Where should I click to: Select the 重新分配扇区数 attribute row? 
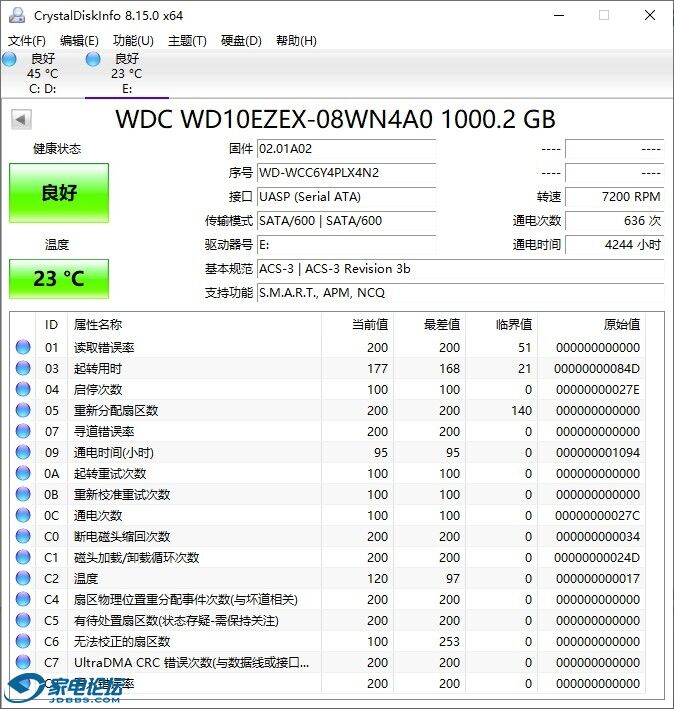pos(328,410)
